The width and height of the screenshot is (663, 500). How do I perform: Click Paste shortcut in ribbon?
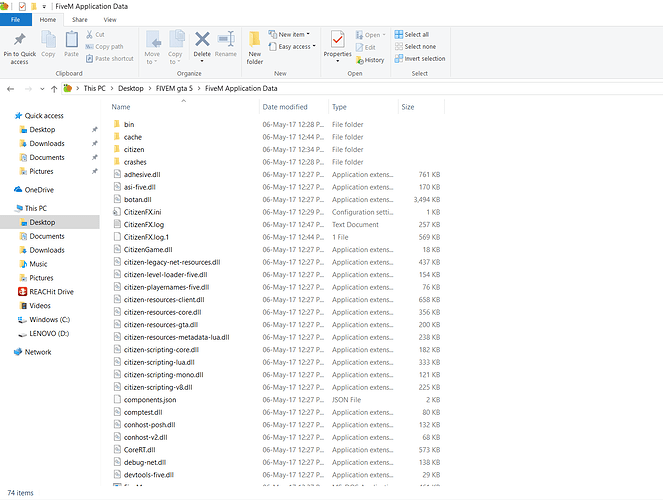(x=110, y=59)
